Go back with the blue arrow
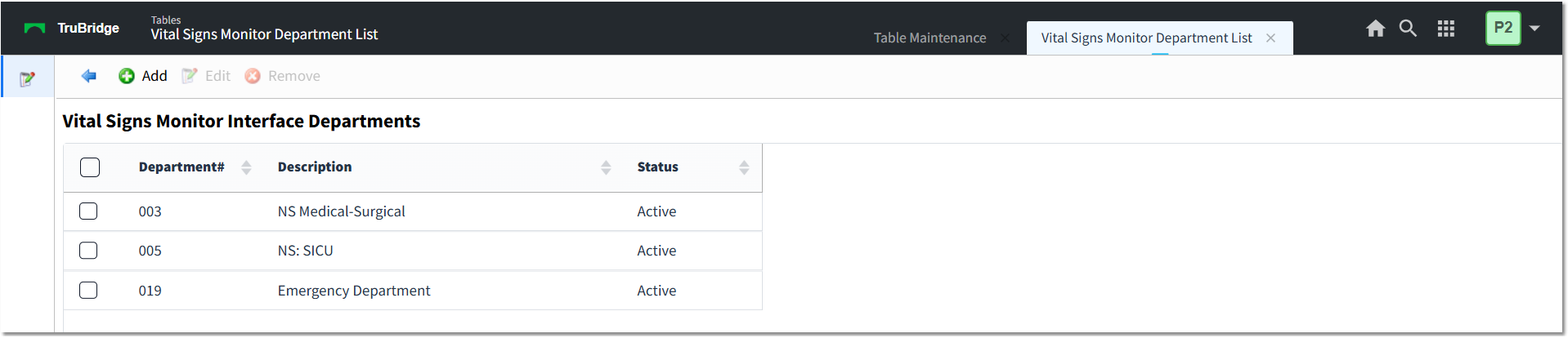This screenshot has width=1568, height=338. [x=88, y=76]
